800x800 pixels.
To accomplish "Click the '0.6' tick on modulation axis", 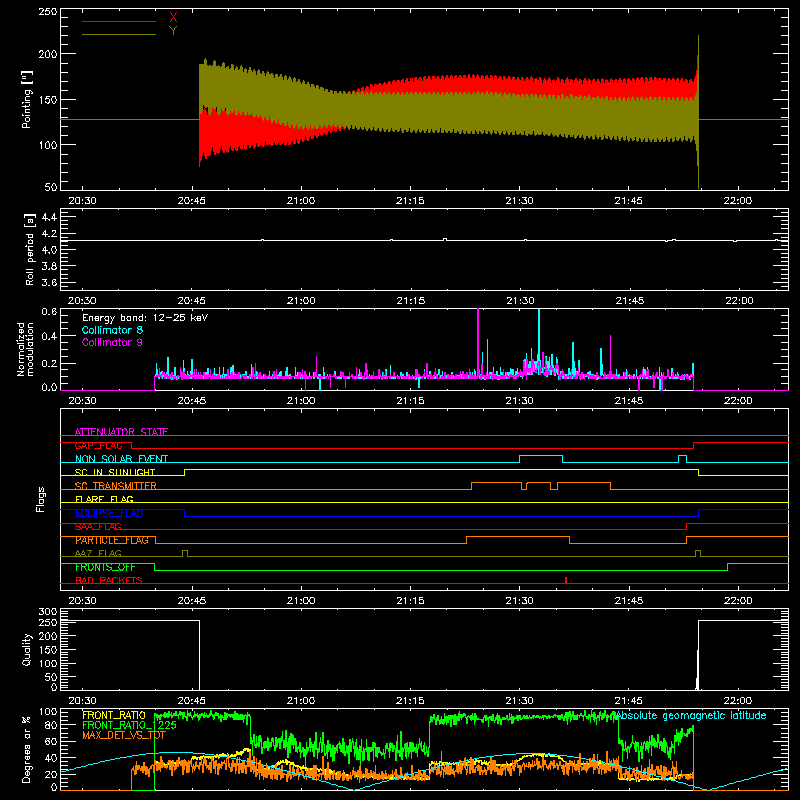I will [49, 312].
